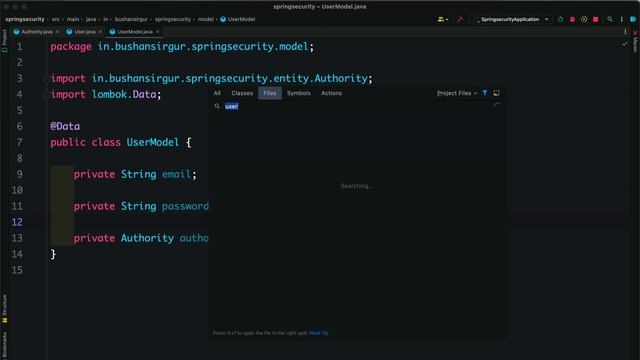The image size is (640, 360).
Task: Open the Project tool window stripe
Action: point(4,41)
